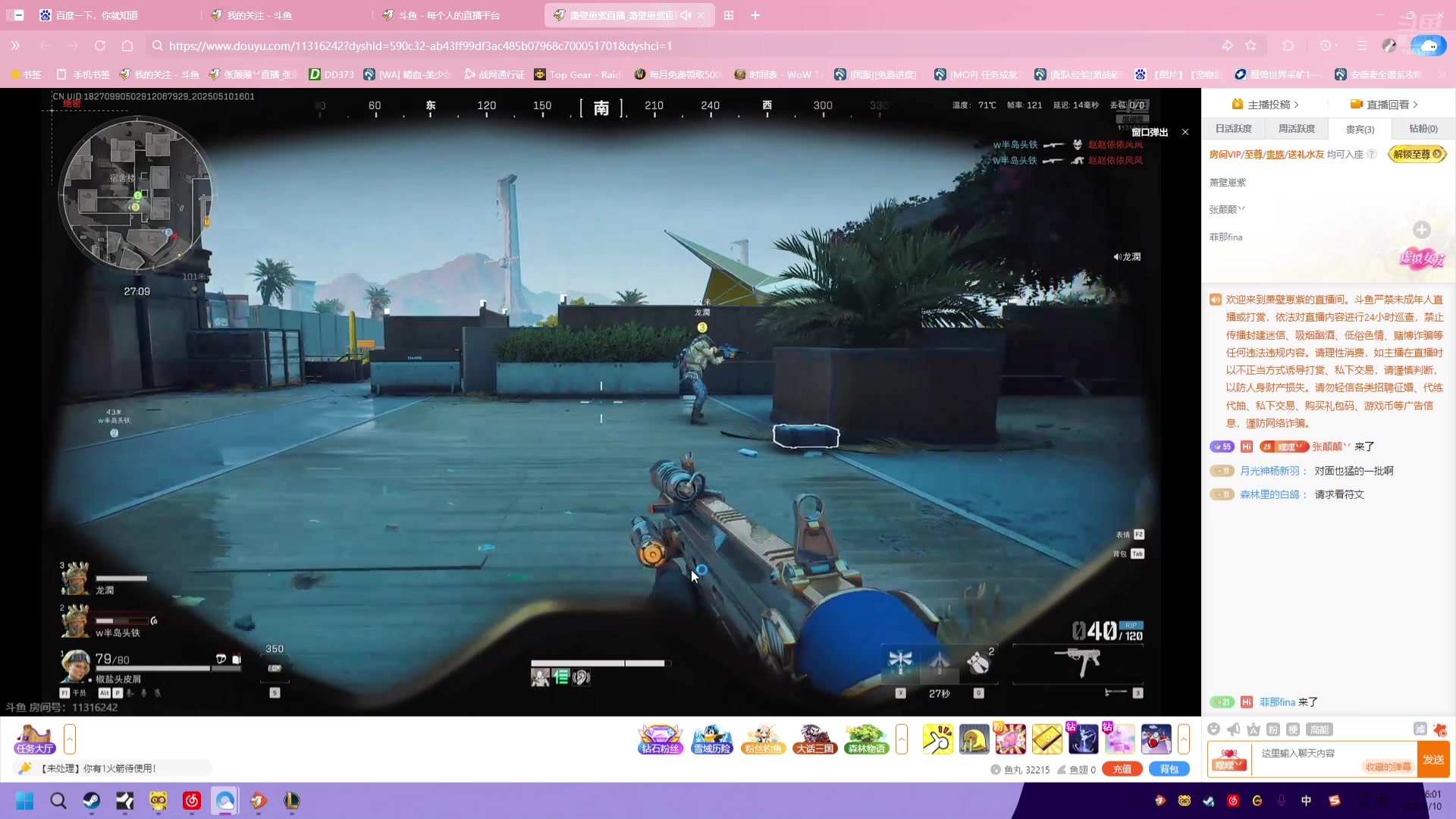Send the gold bar gift
Screen dimensions: 1456x819
[x=1046, y=739]
